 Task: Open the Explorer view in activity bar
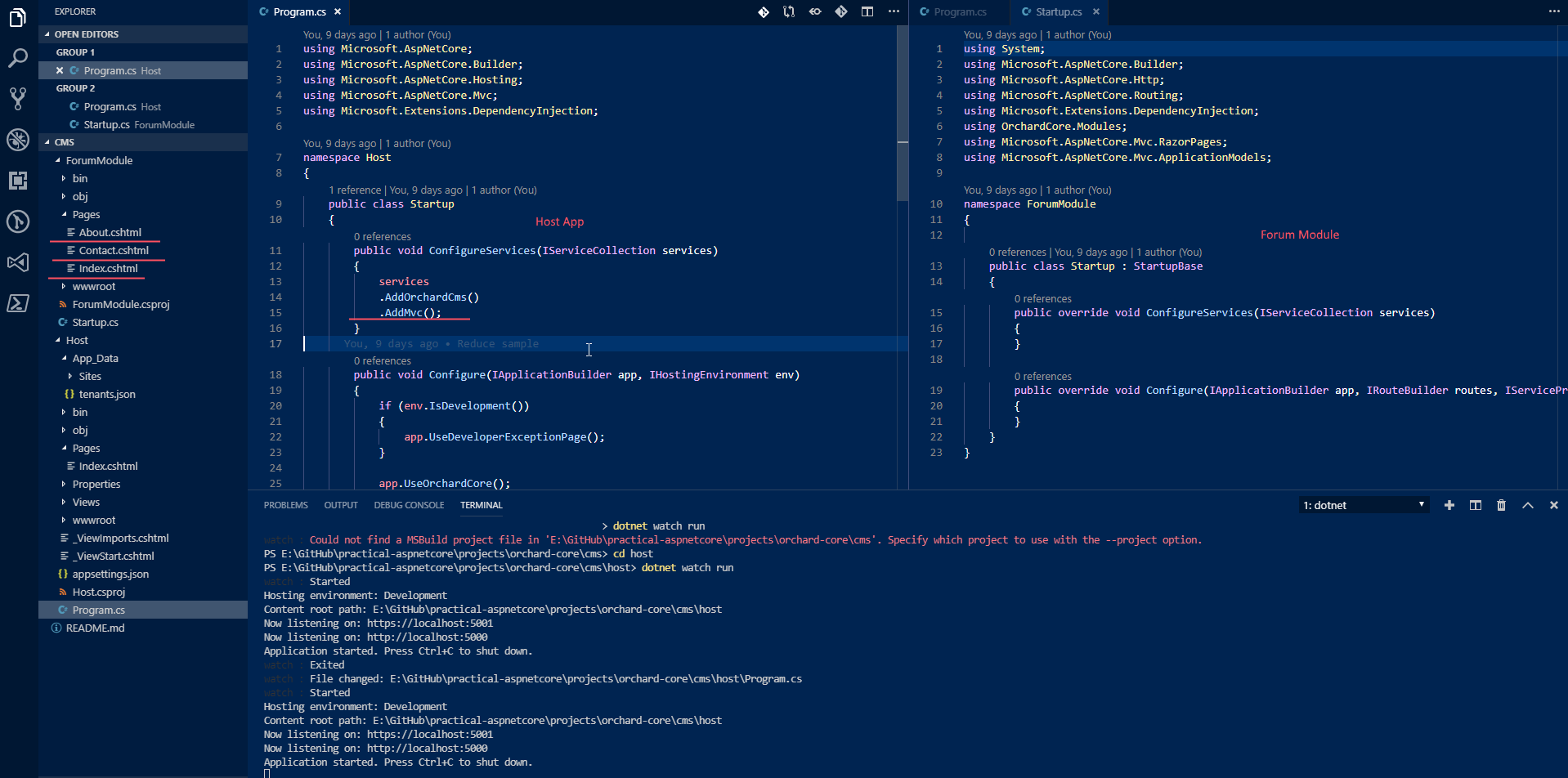click(18, 17)
